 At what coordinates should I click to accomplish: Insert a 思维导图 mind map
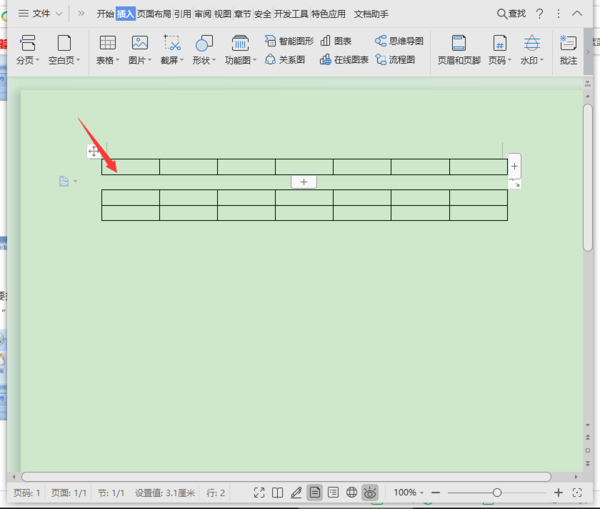pos(399,41)
